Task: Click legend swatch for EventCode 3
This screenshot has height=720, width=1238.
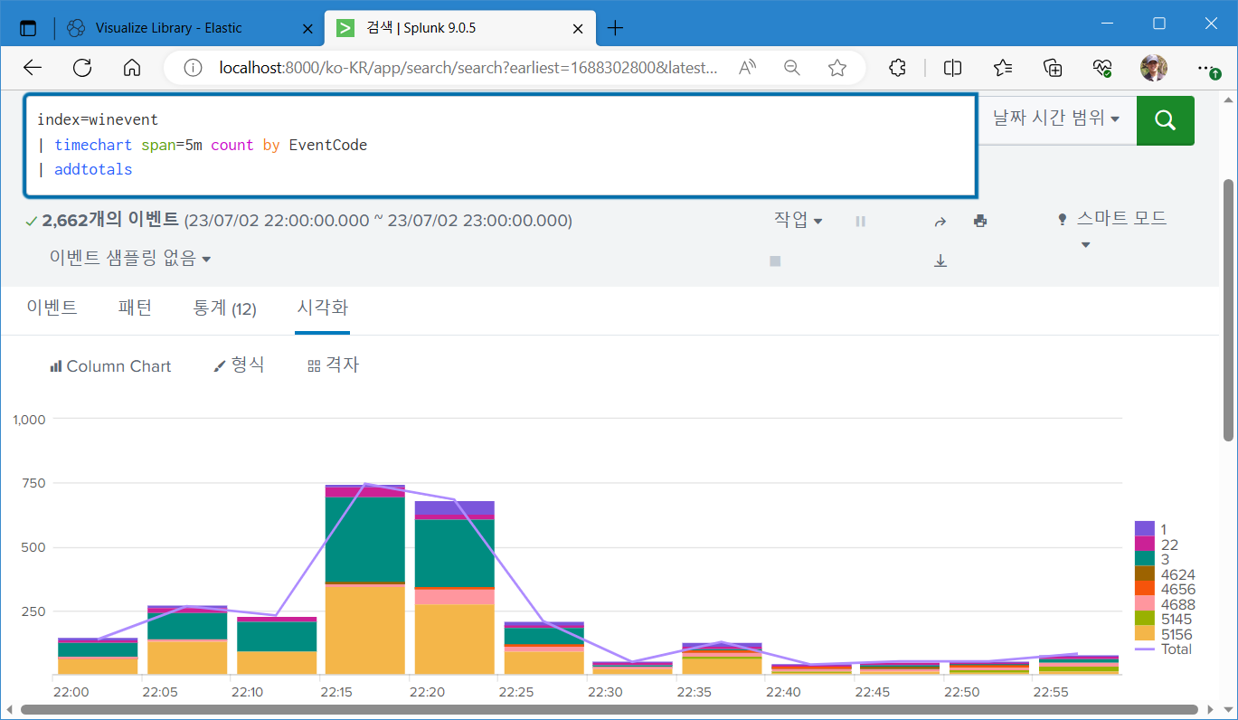Action: (1144, 559)
